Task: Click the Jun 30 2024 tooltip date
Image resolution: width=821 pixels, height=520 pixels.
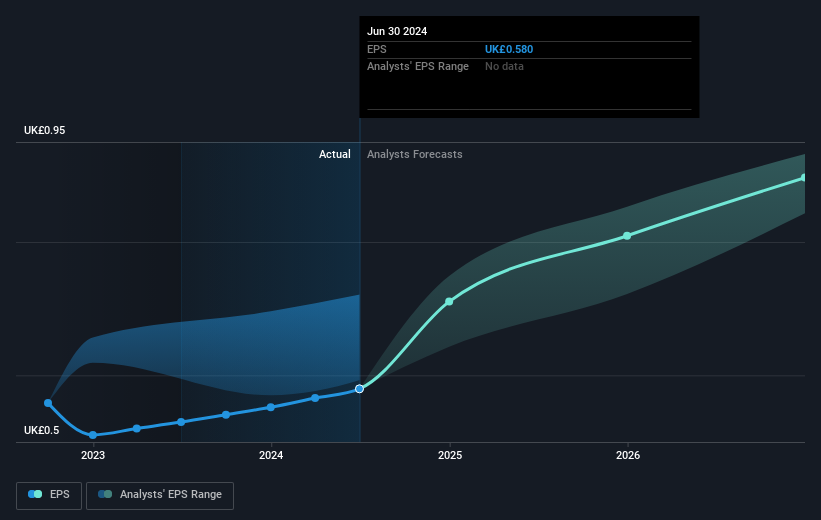Action: tap(397, 31)
